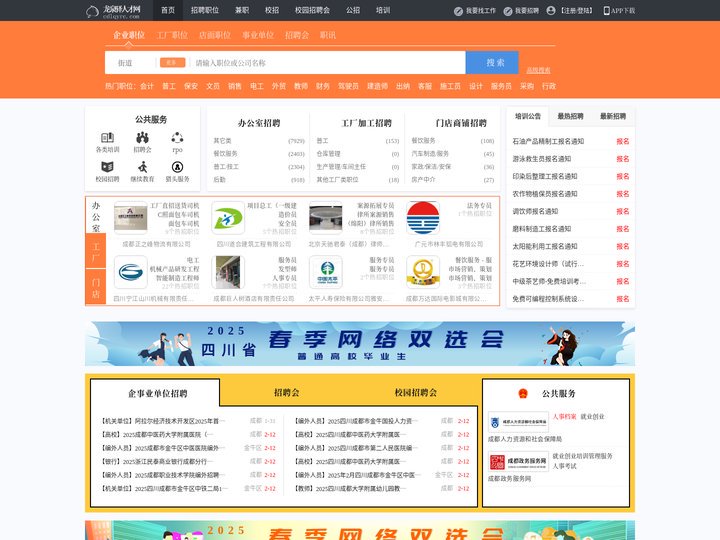The width and height of the screenshot is (720, 540).
Task: Switch to 校园招聘会 tab in yellow panel
Action: [416, 393]
